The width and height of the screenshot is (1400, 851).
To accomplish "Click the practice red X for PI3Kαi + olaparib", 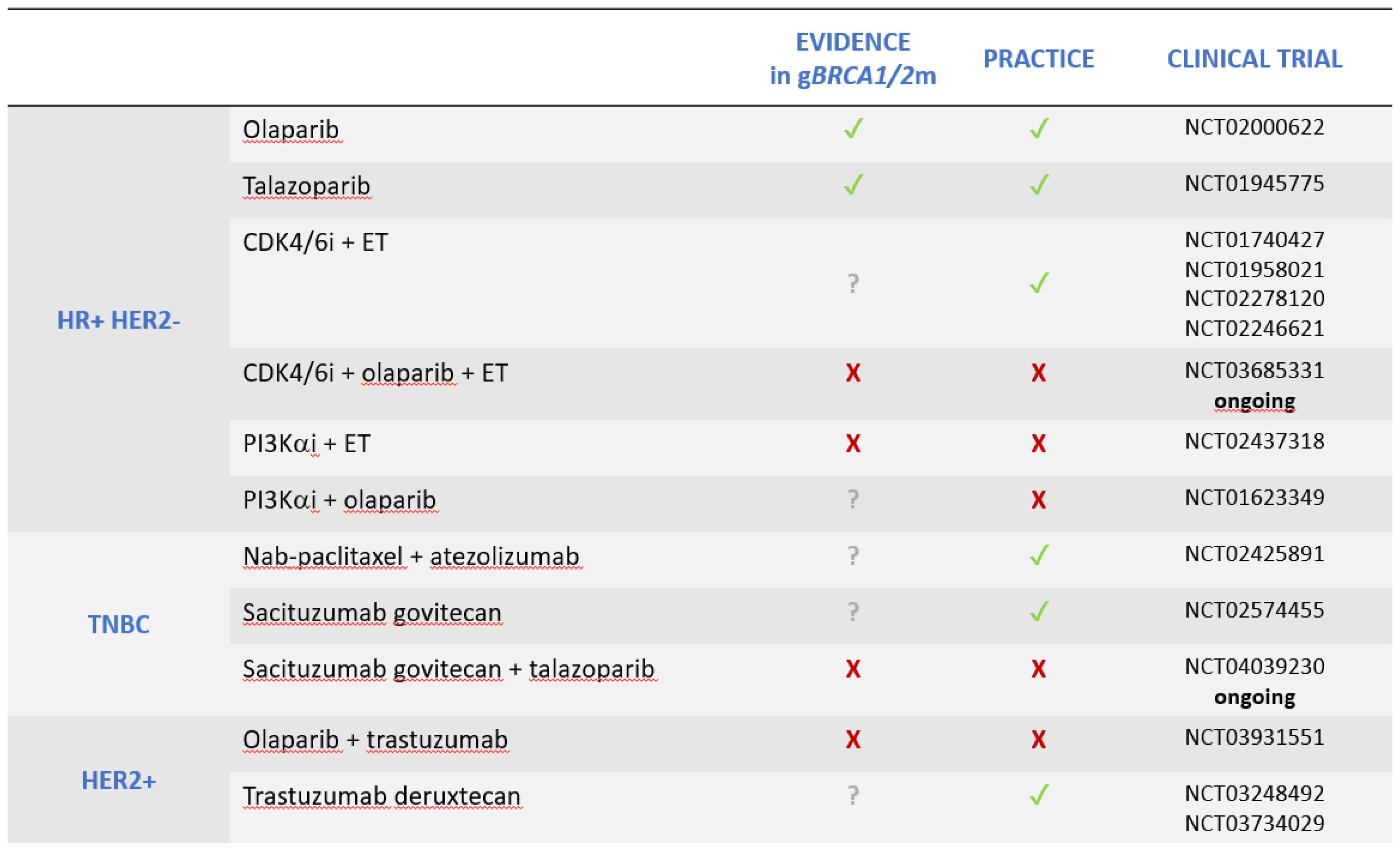I will tap(1039, 500).
